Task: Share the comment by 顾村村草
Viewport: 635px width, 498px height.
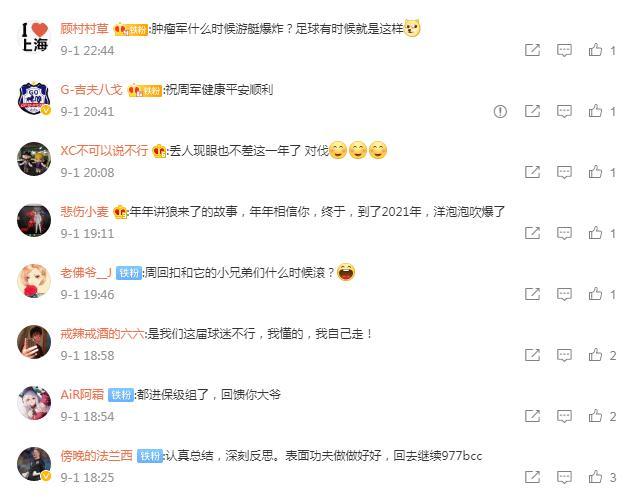Action: [532, 50]
